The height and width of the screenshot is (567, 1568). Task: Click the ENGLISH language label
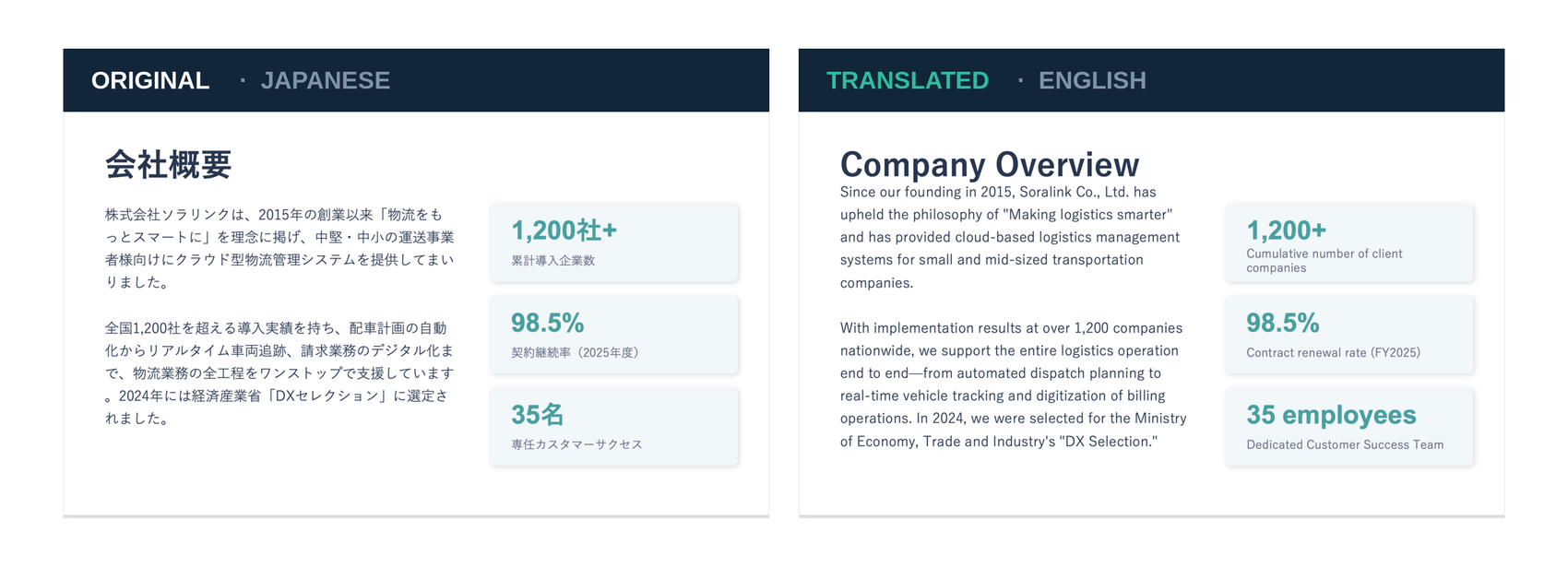[x=1092, y=80]
